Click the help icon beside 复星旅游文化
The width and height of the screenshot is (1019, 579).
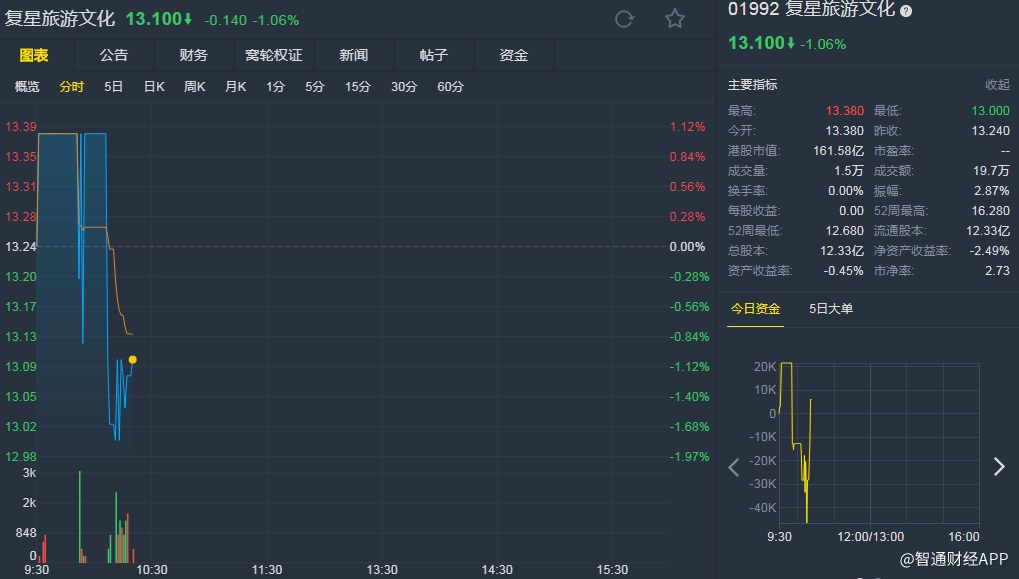pyautogui.click(x=906, y=11)
